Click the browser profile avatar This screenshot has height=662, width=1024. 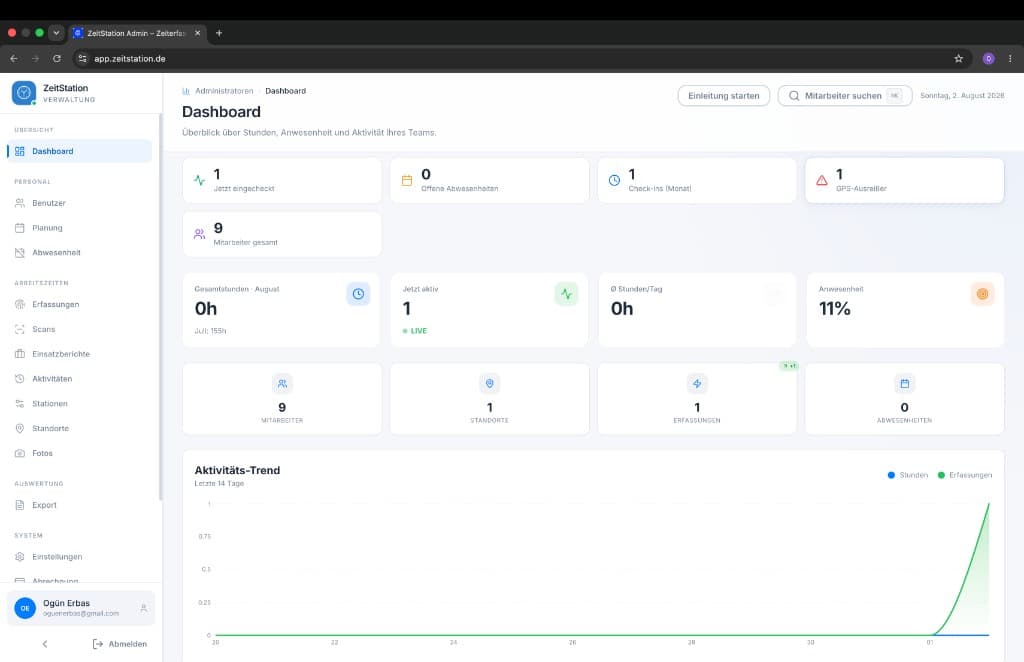pos(988,59)
